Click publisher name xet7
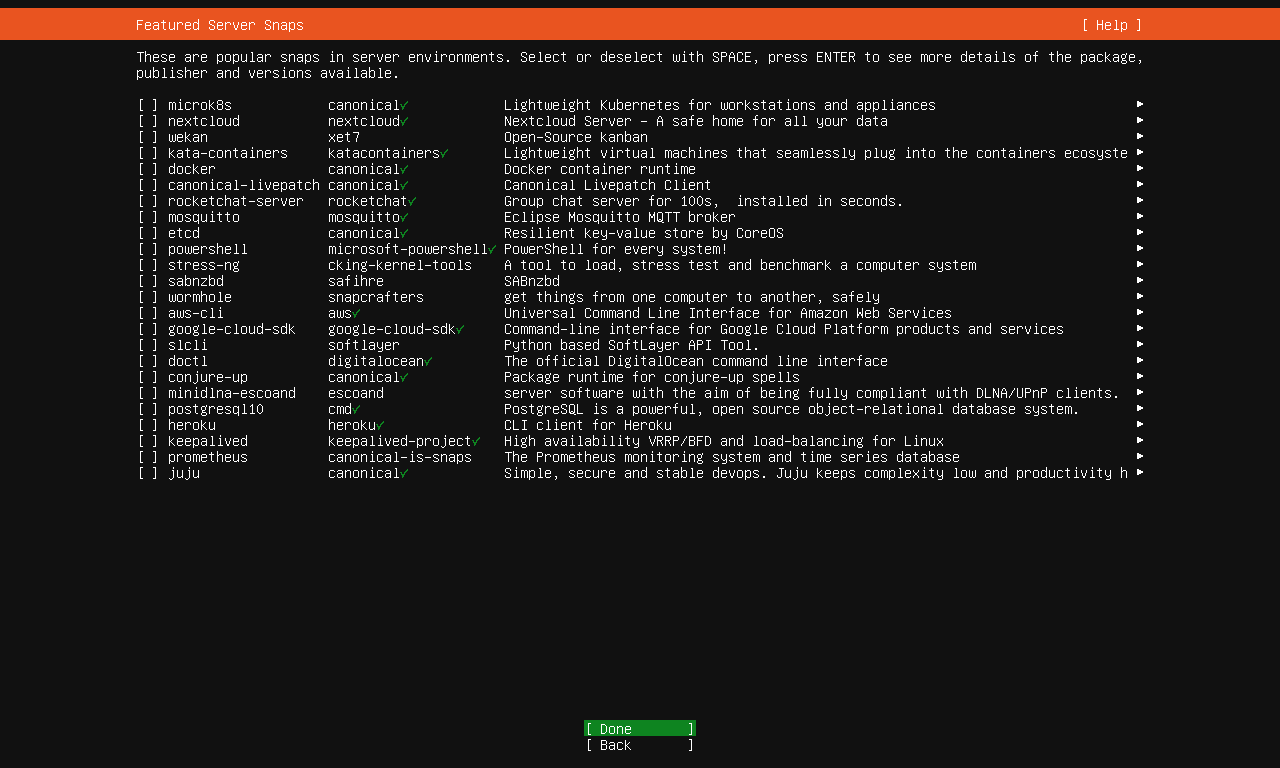 344,137
